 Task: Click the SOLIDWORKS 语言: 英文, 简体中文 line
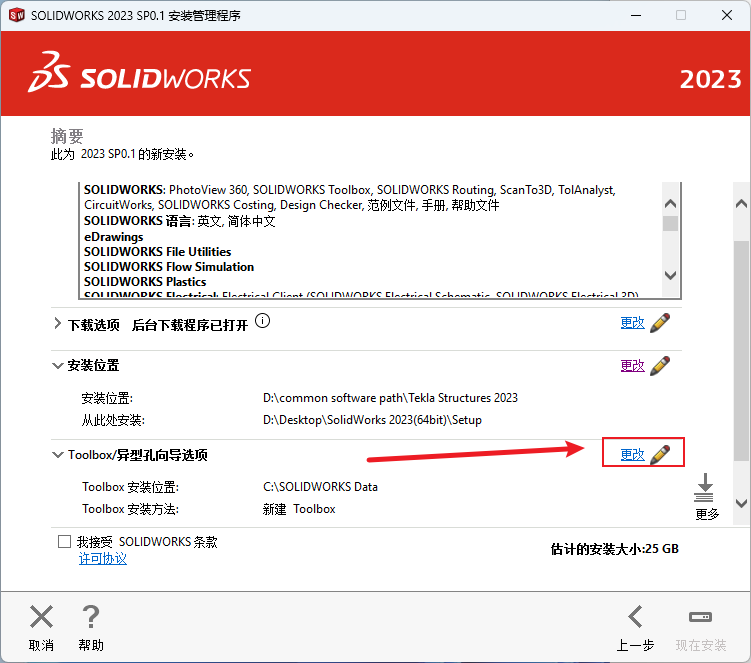coord(180,221)
